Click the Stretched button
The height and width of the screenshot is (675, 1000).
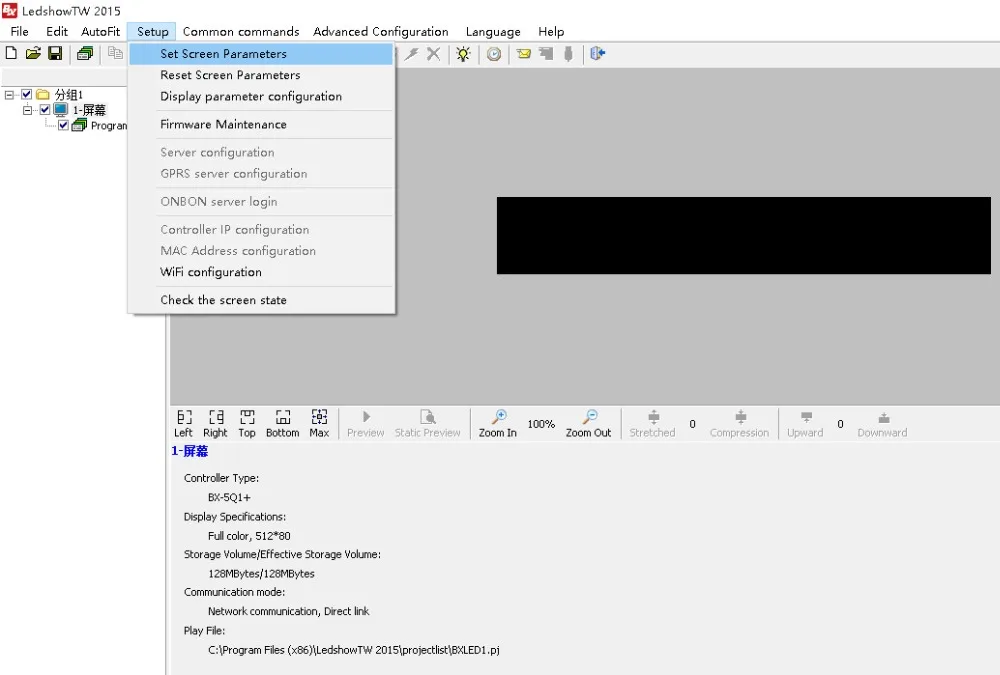coord(652,424)
